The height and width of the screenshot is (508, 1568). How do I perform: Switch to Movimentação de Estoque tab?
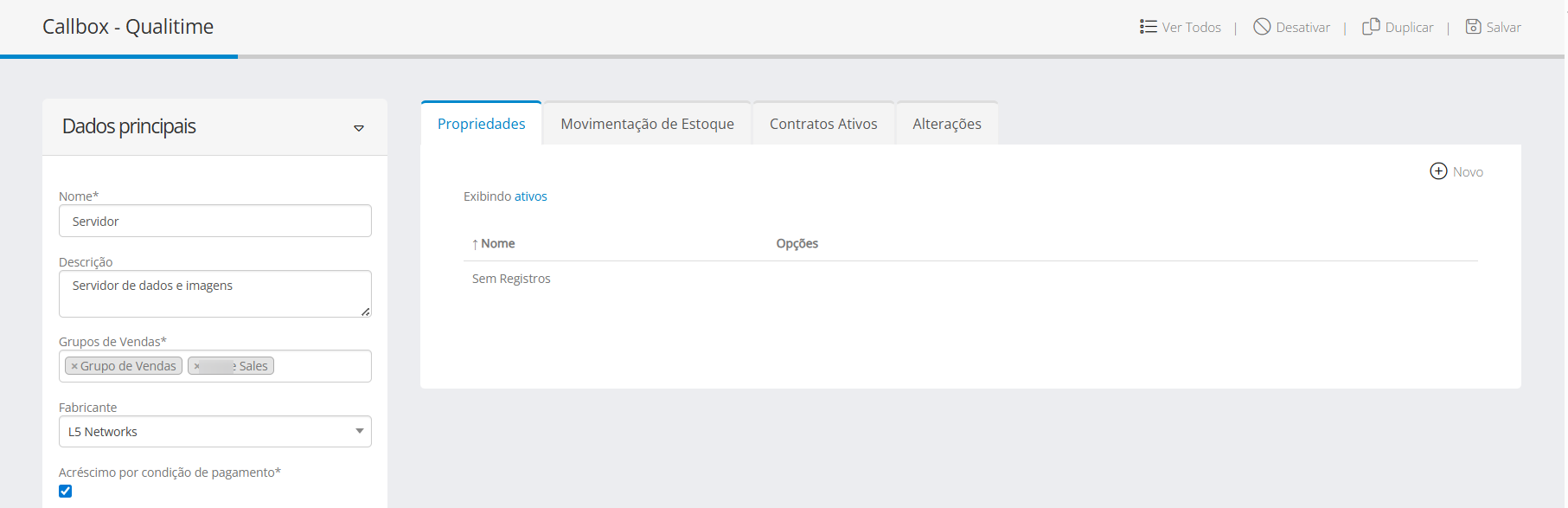pos(647,124)
